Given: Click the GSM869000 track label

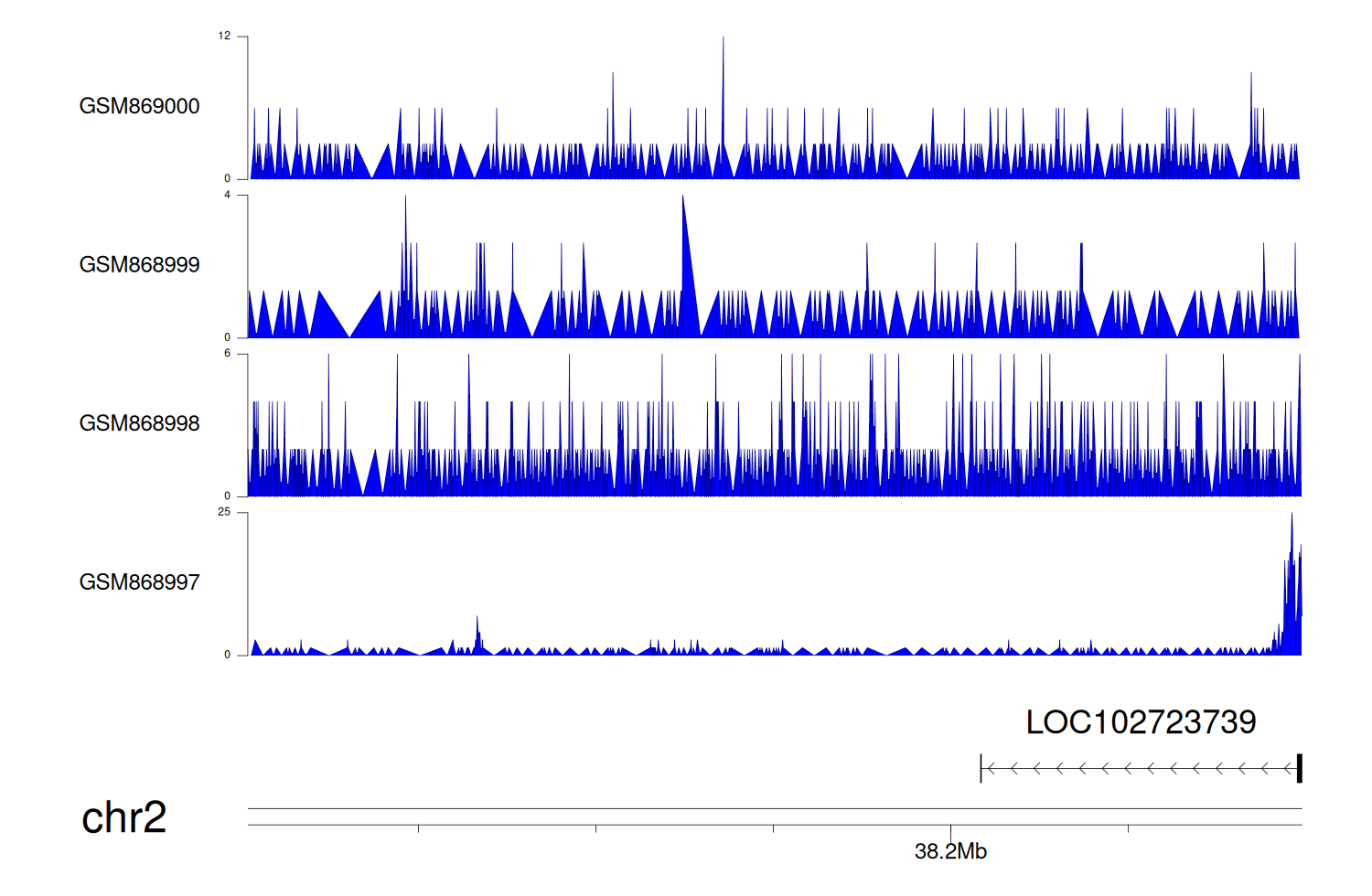Looking at the screenshot, I should [139, 106].
